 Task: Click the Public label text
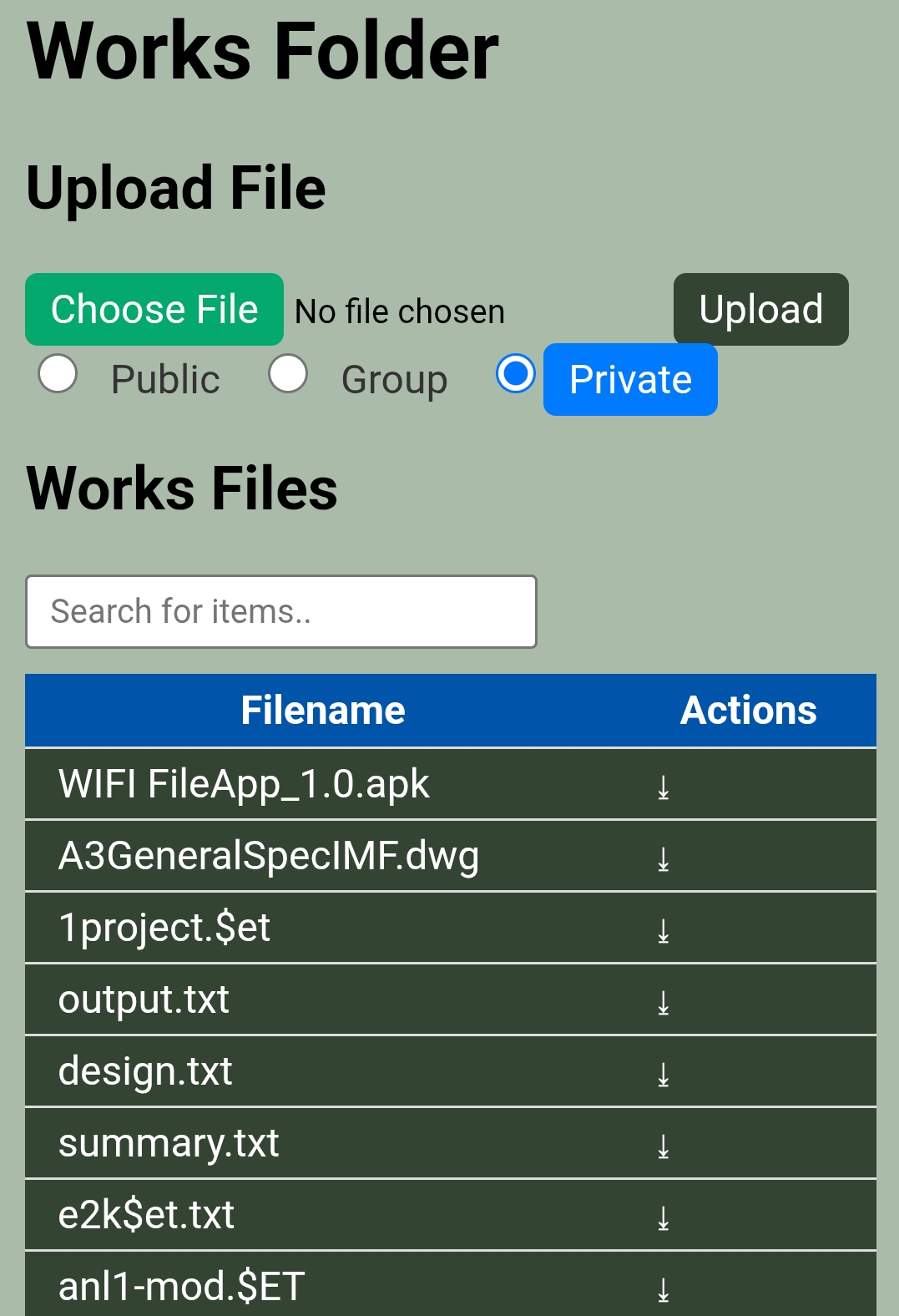pos(165,380)
